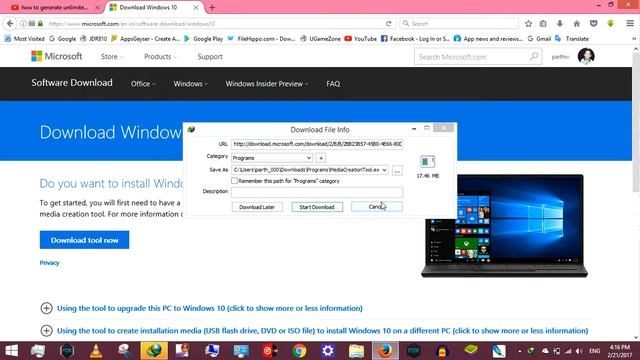Launch Google Chrome from the taskbar
The height and width of the screenshot is (360, 640).
click(x=299, y=351)
